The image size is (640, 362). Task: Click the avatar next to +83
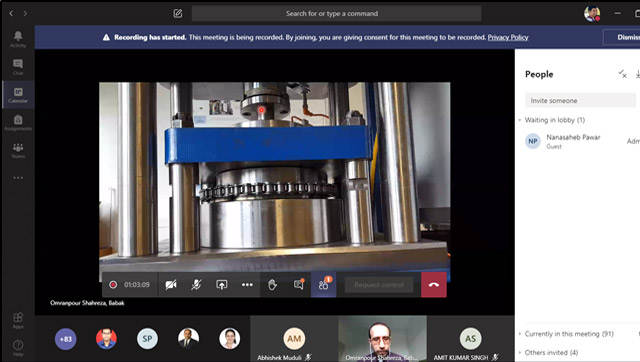(x=106, y=339)
